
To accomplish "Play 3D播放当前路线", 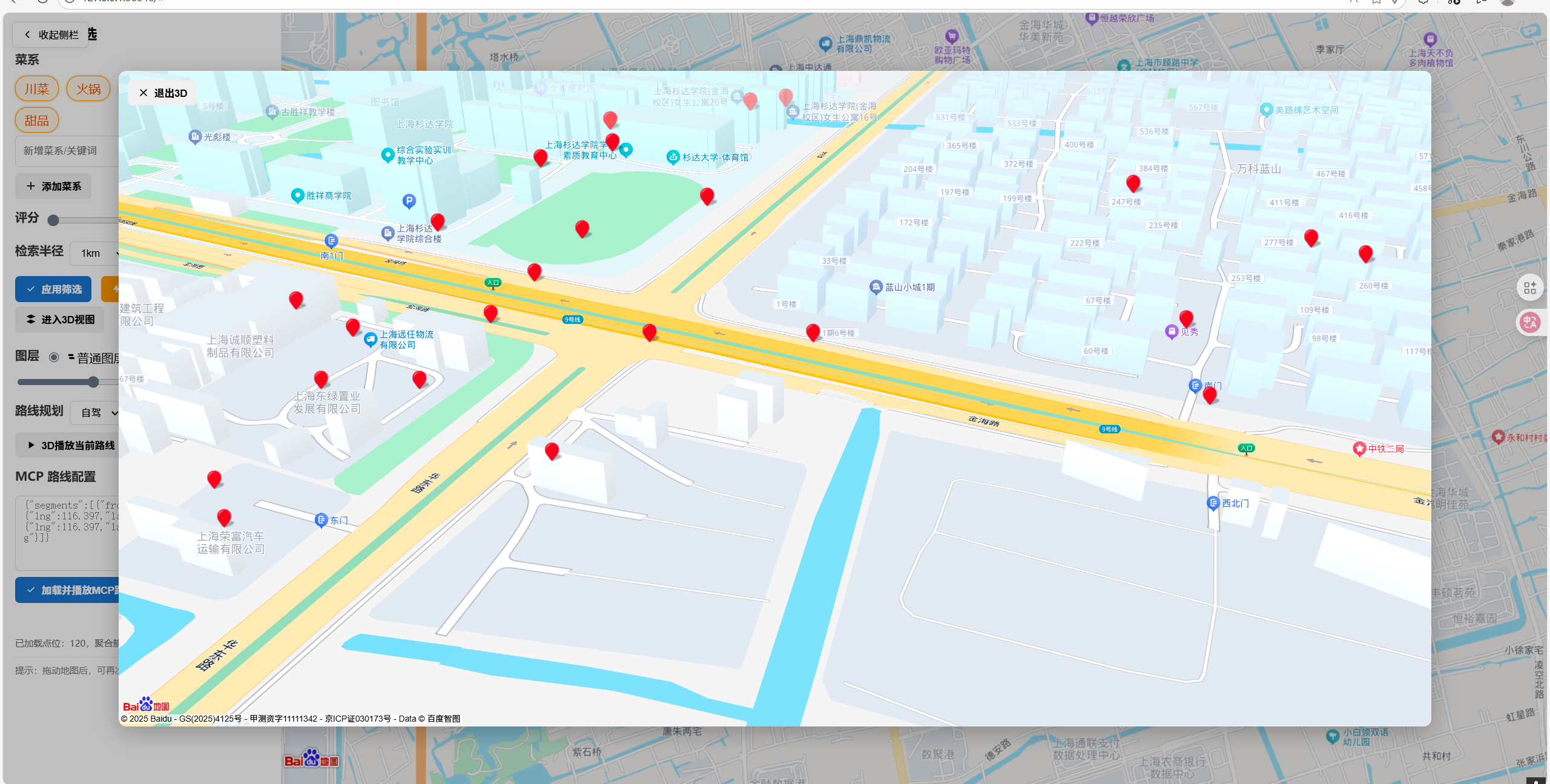I will (x=70, y=445).
